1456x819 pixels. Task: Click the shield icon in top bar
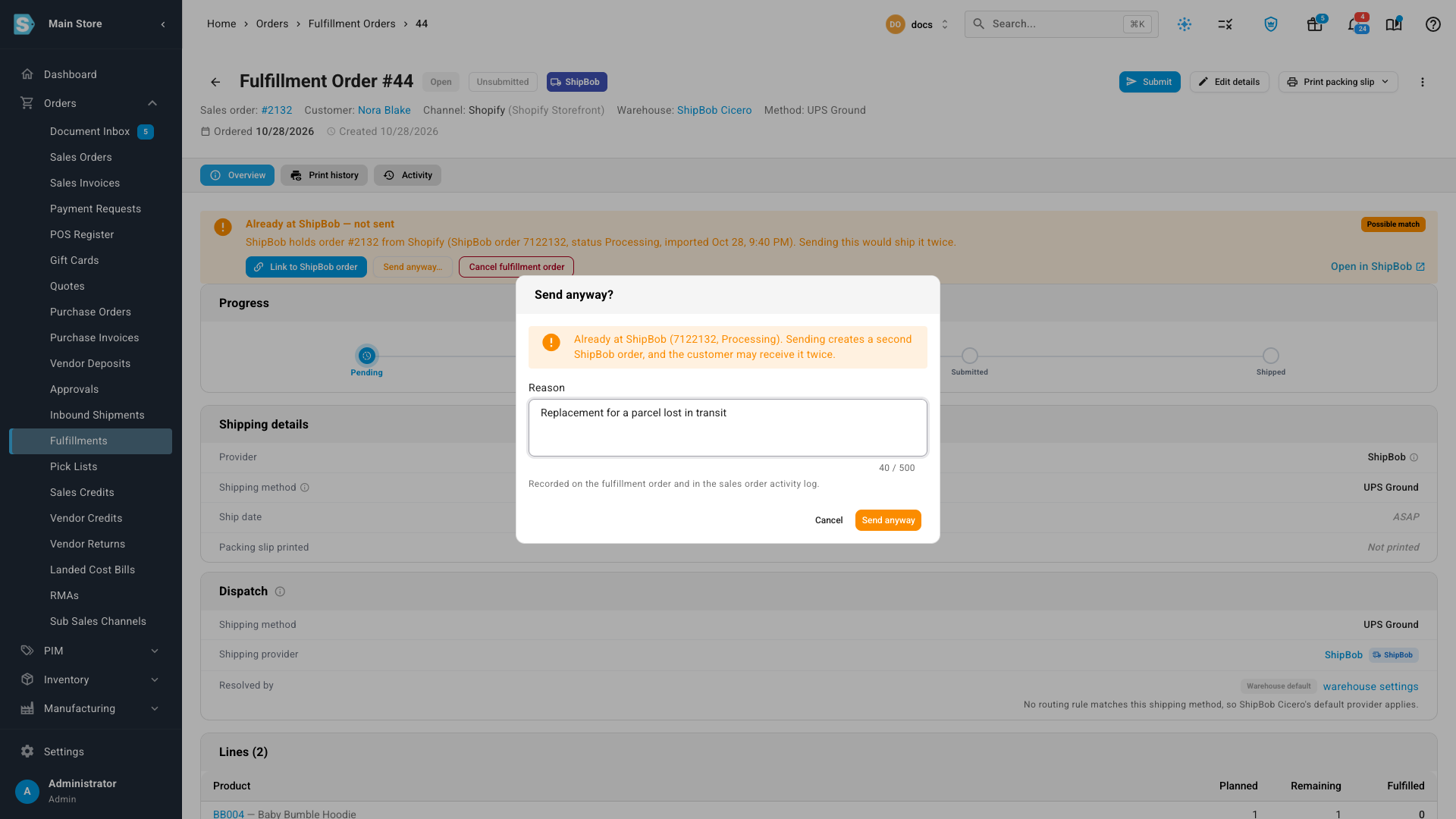(1271, 24)
